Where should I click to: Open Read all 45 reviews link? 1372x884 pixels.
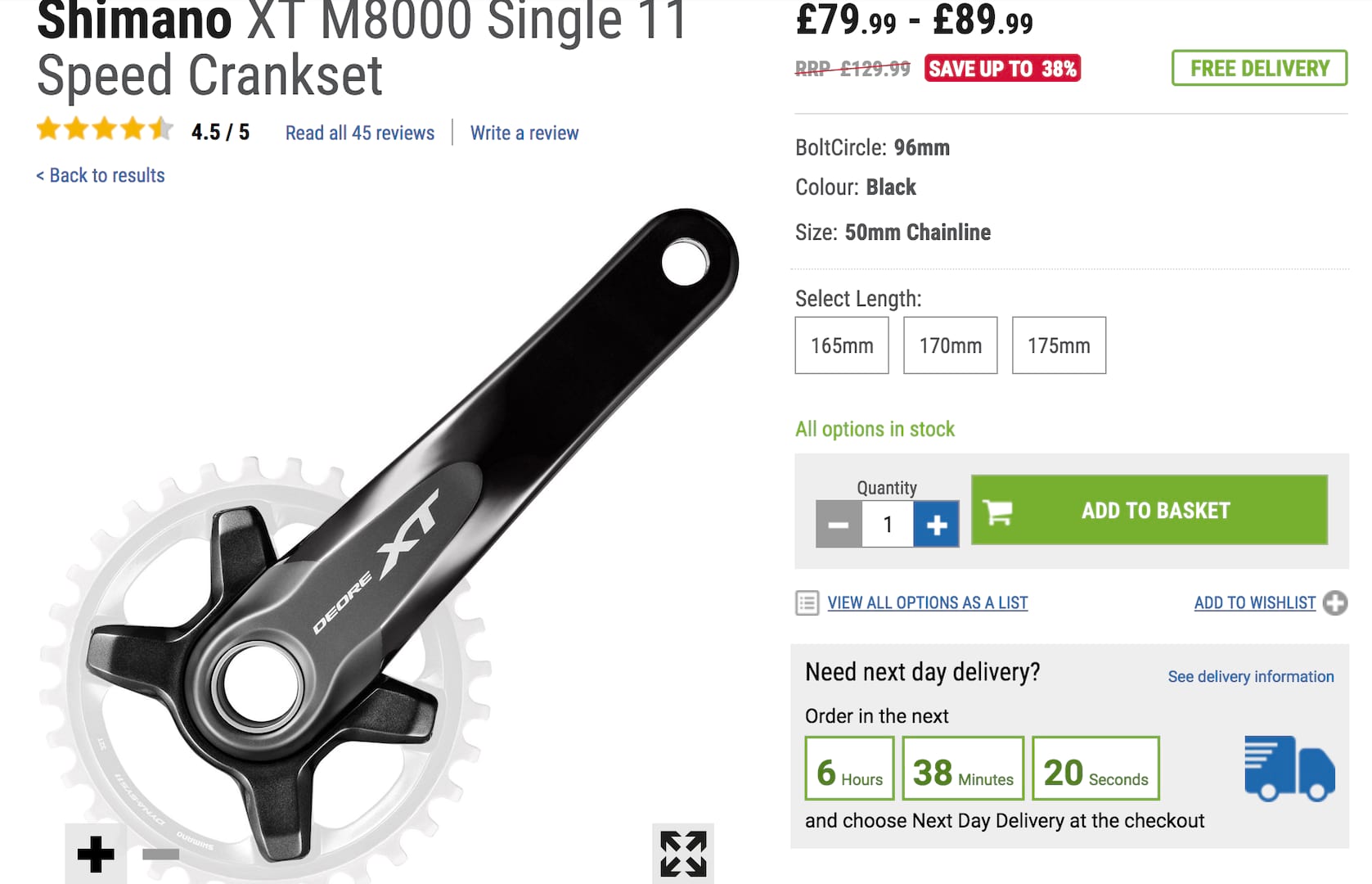360,133
